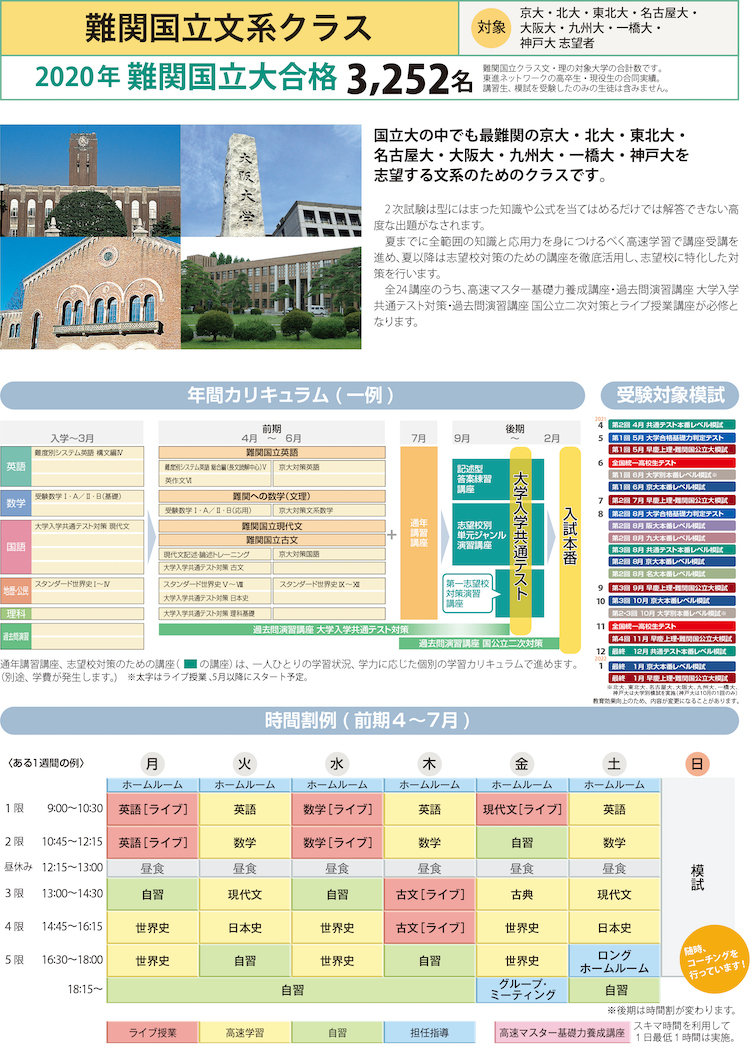Click the 高速マスター基礎力養成講座 legend swatch
This screenshot has height=1049, width=750.
tap(562, 1032)
